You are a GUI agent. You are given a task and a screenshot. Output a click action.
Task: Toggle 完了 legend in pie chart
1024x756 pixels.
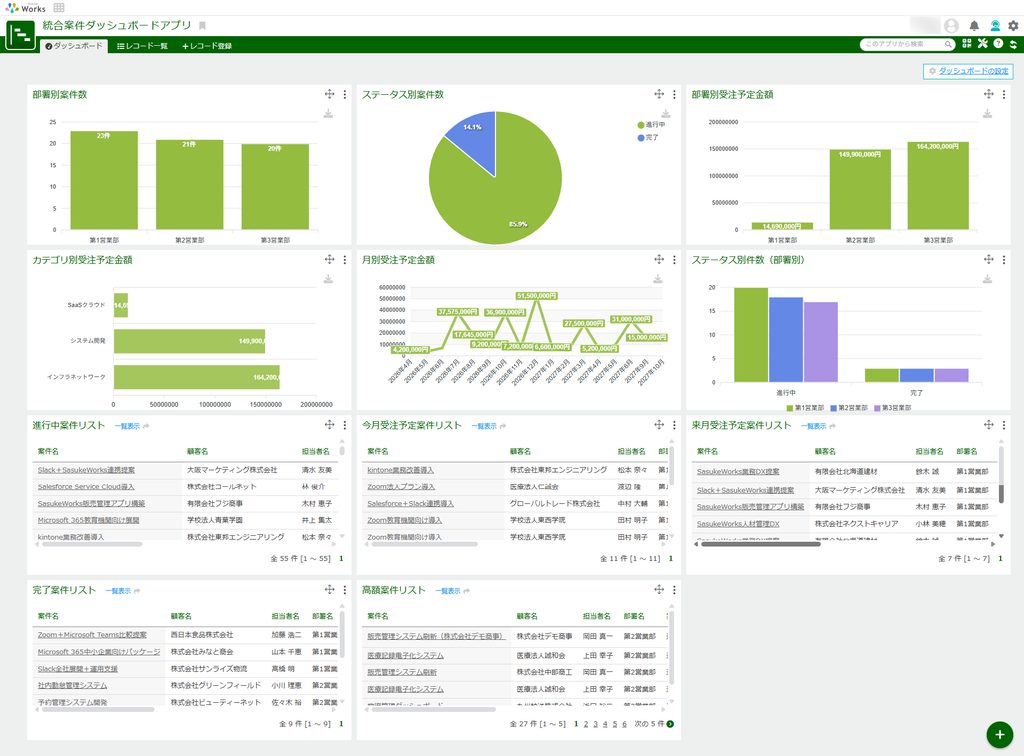tap(648, 138)
